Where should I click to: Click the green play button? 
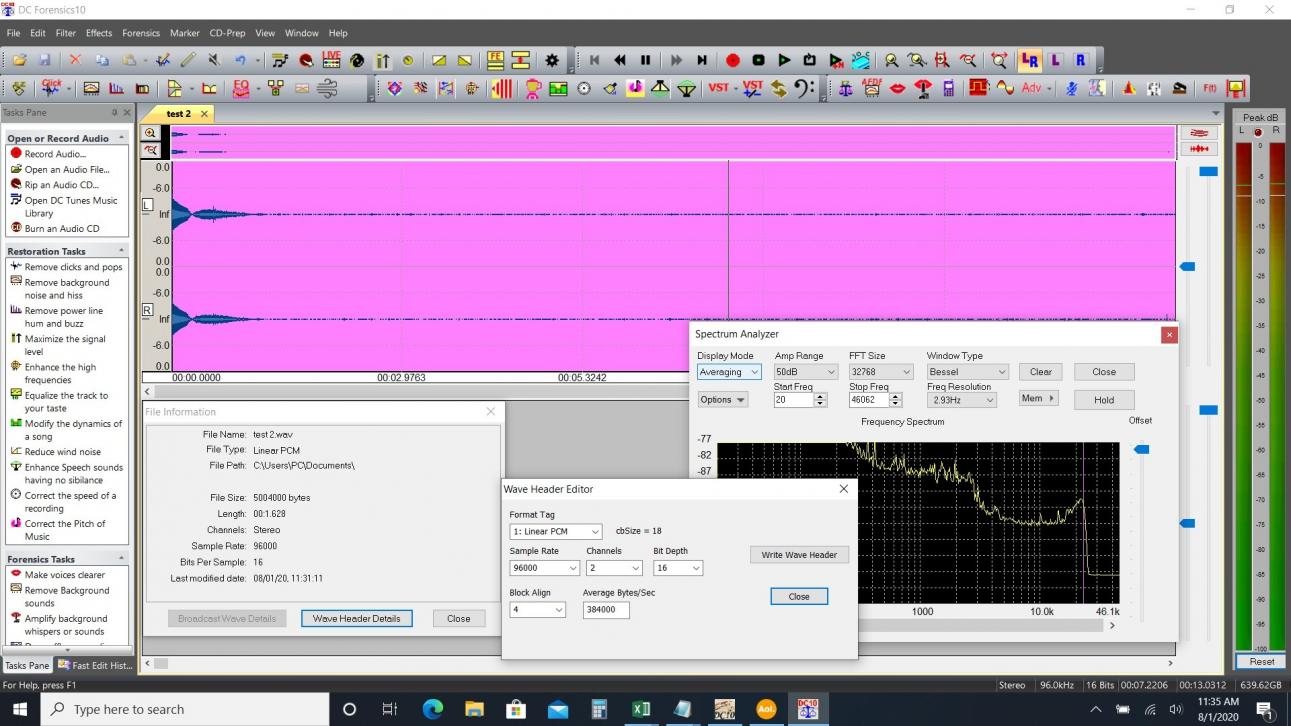click(x=784, y=60)
